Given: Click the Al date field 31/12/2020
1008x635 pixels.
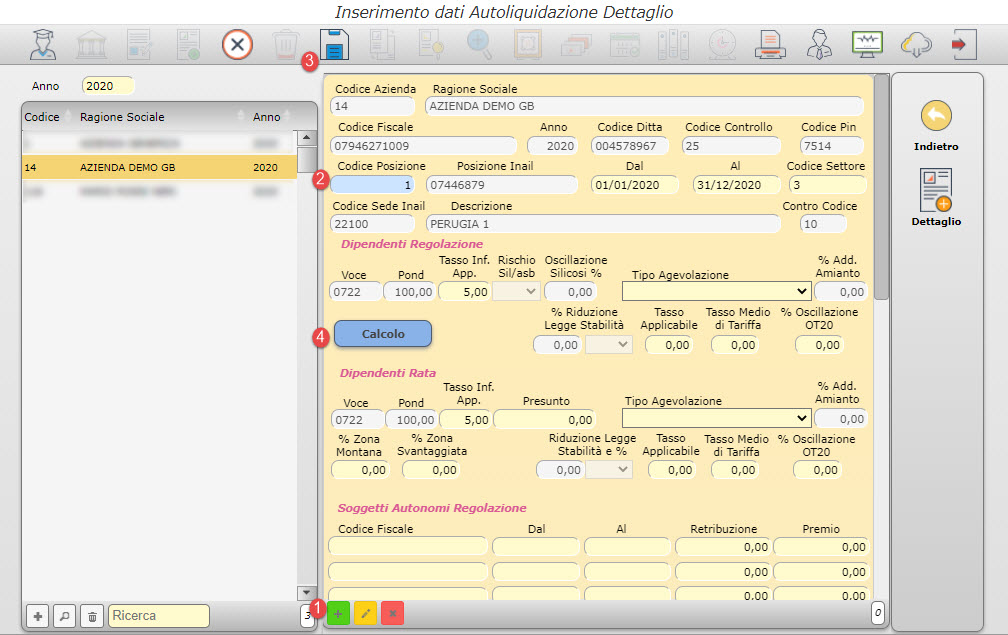Looking at the screenshot, I should pos(737,185).
